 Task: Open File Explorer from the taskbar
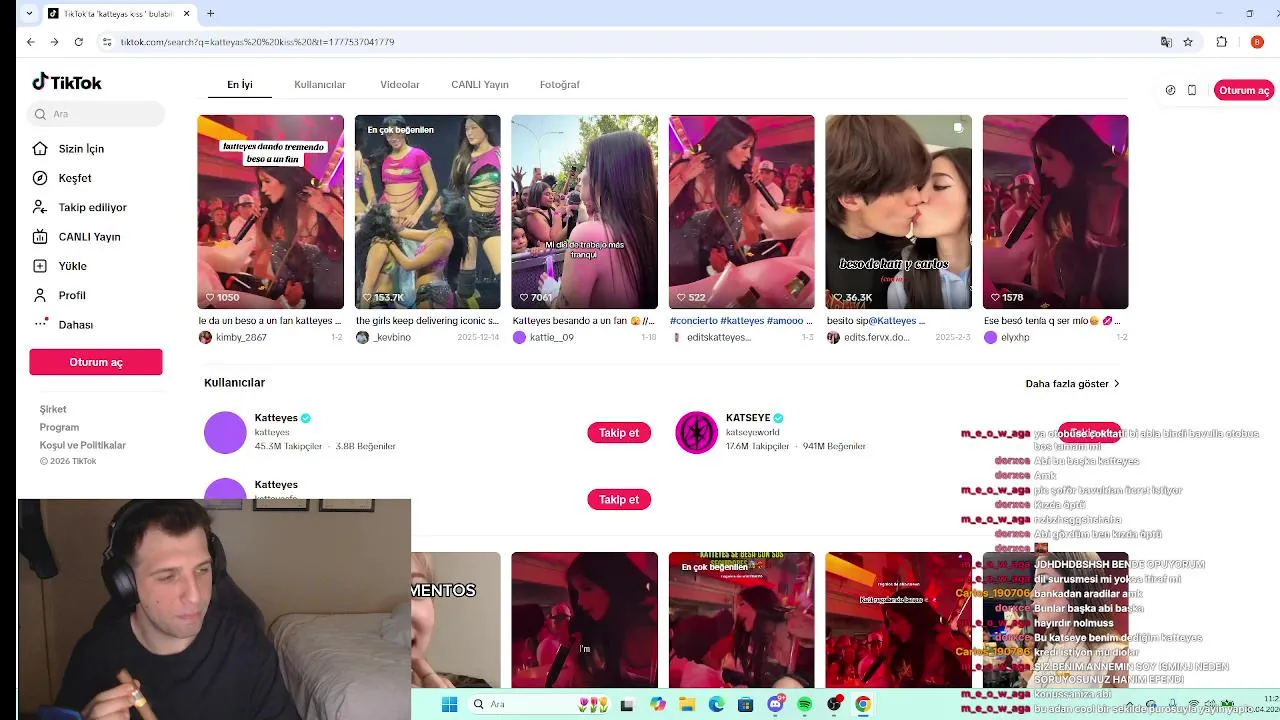click(x=686, y=704)
